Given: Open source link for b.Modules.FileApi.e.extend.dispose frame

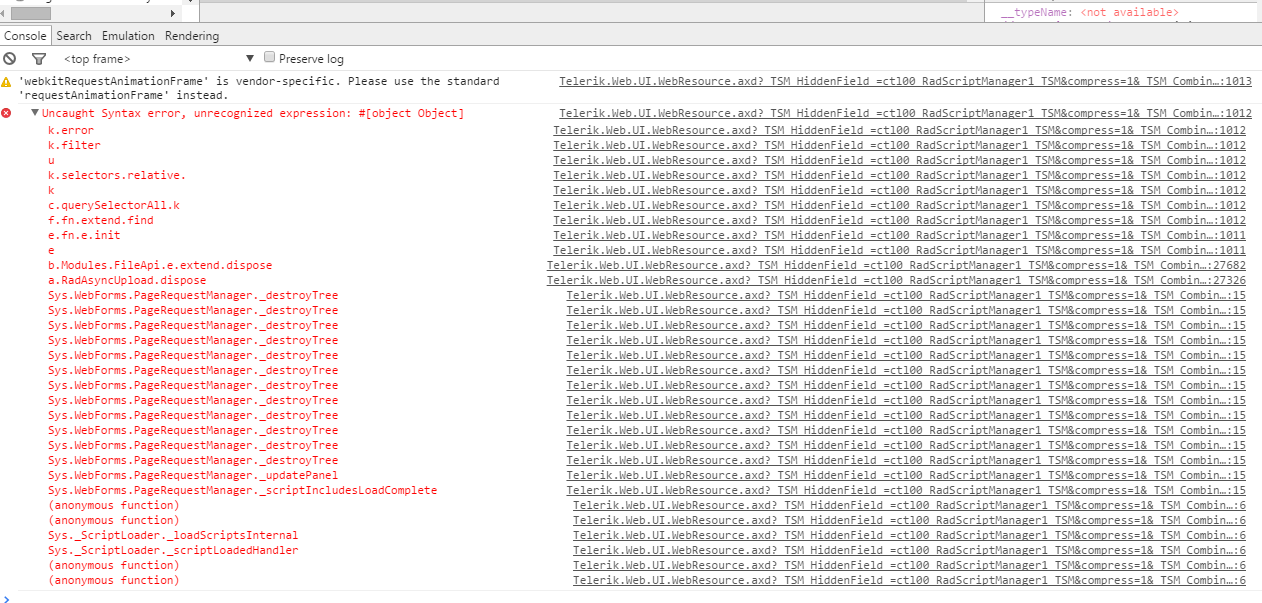Looking at the screenshot, I should [896, 265].
